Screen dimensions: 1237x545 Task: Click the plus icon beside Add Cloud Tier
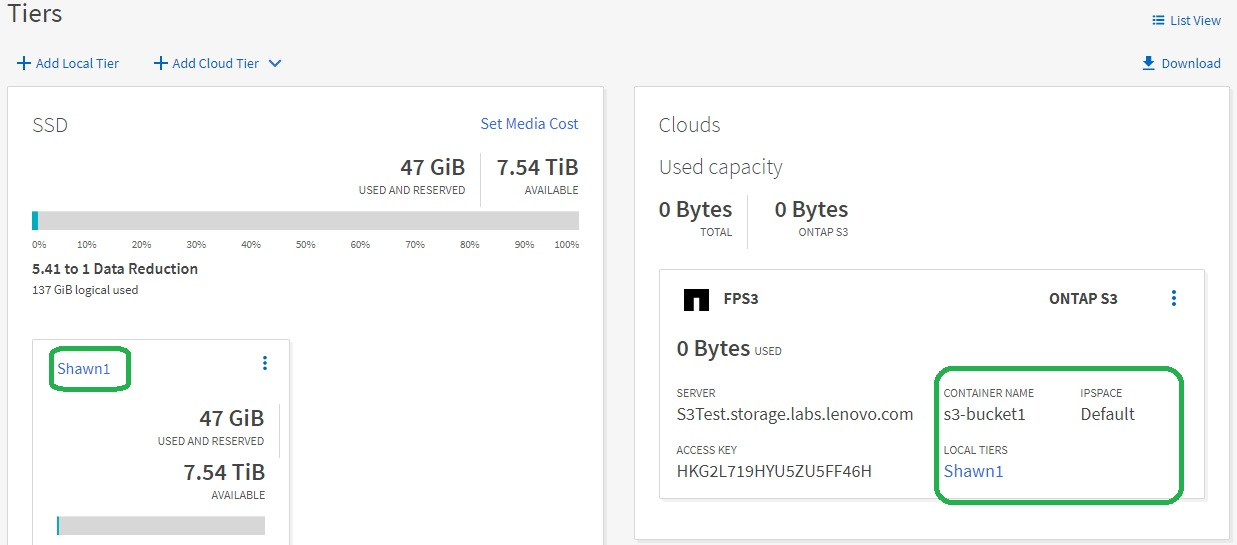click(x=160, y=64)
